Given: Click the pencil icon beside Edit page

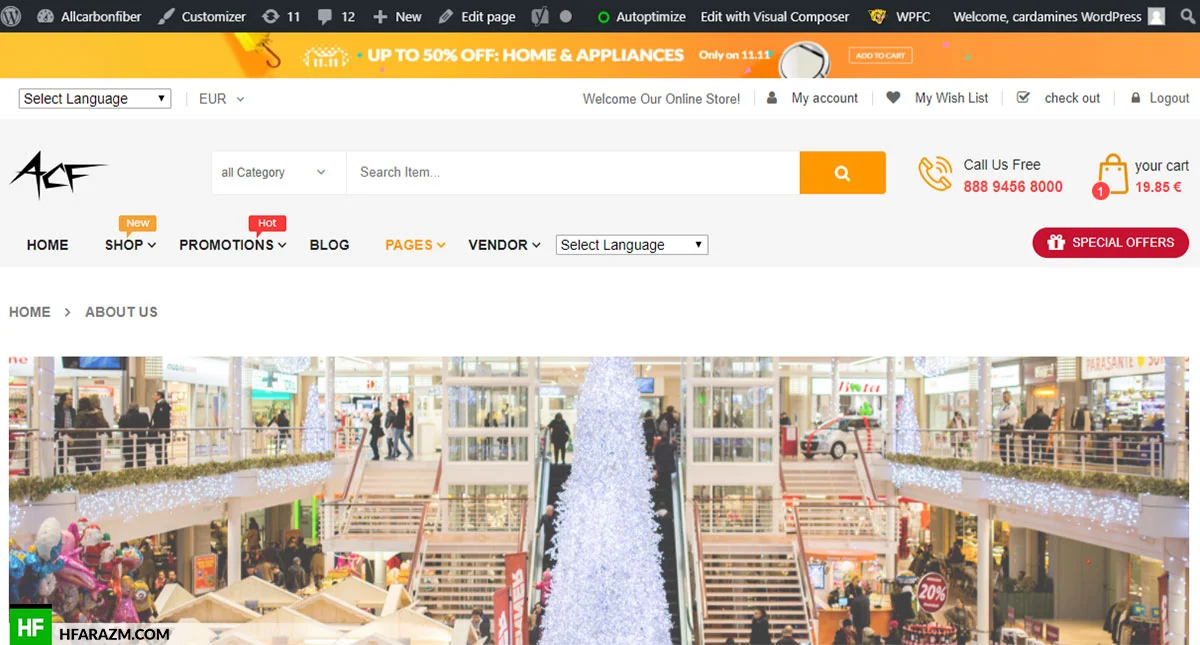Looking at the screenshot, I should click(445, 16).
